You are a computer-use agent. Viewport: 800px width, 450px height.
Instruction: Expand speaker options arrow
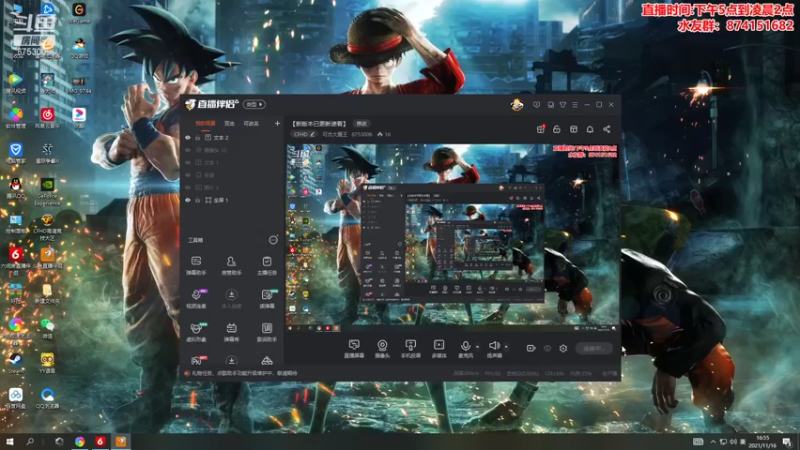(x=506, y=347)
